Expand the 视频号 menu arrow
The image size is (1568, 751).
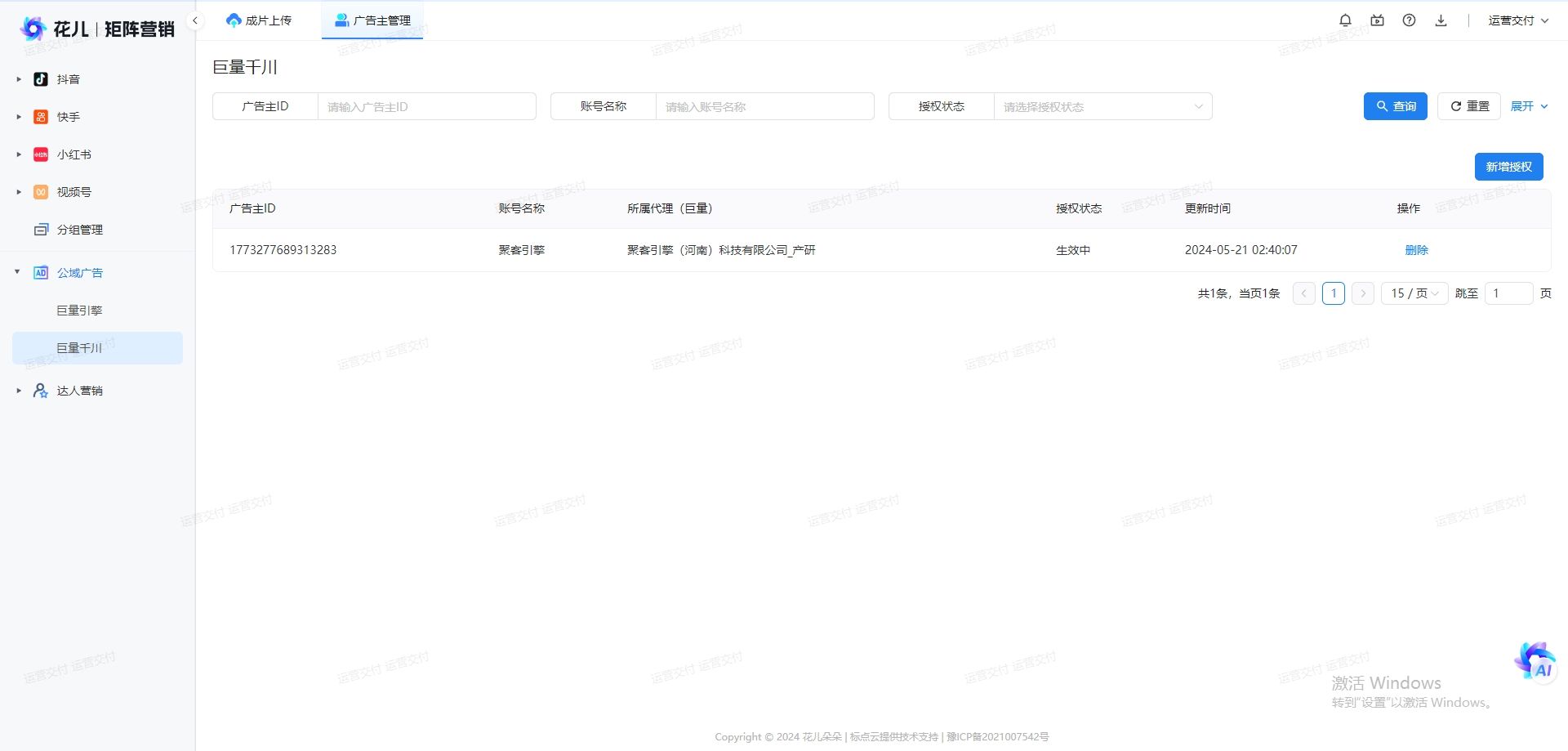(19, 192)
